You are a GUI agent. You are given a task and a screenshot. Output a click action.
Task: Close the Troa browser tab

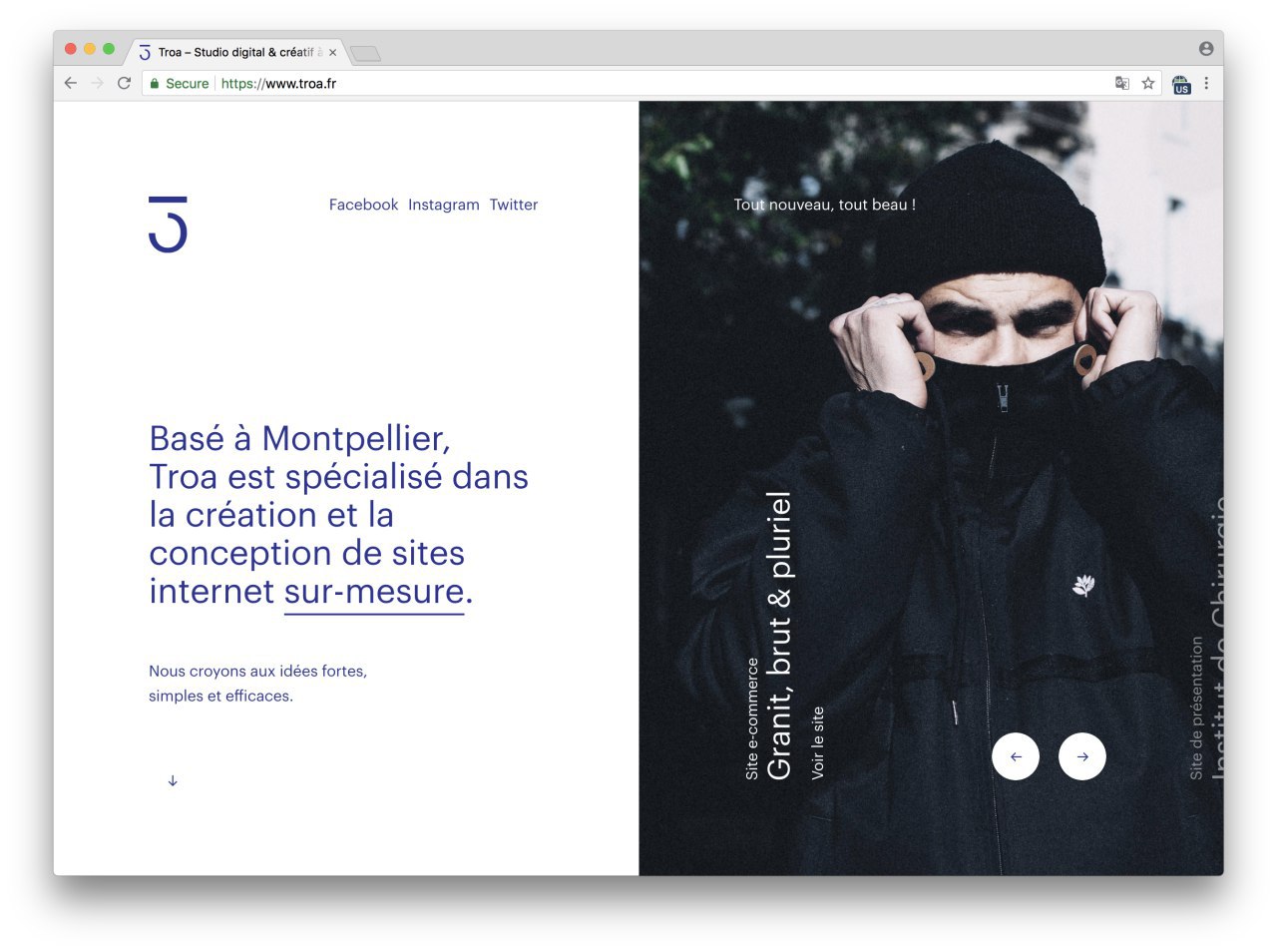(x=332, y=53)
